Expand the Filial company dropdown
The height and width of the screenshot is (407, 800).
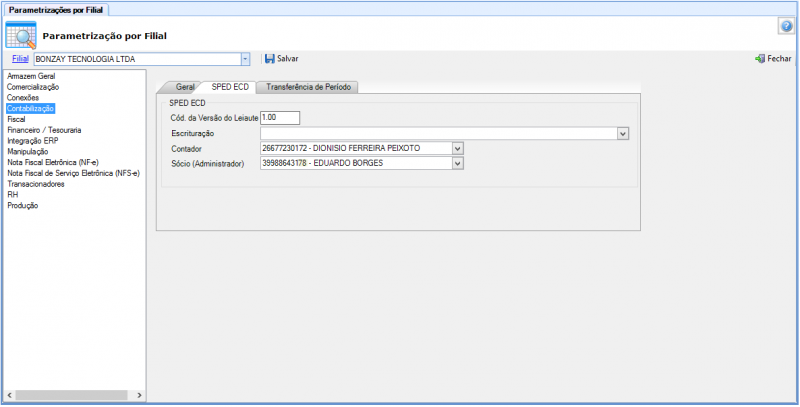coord(245,59)
